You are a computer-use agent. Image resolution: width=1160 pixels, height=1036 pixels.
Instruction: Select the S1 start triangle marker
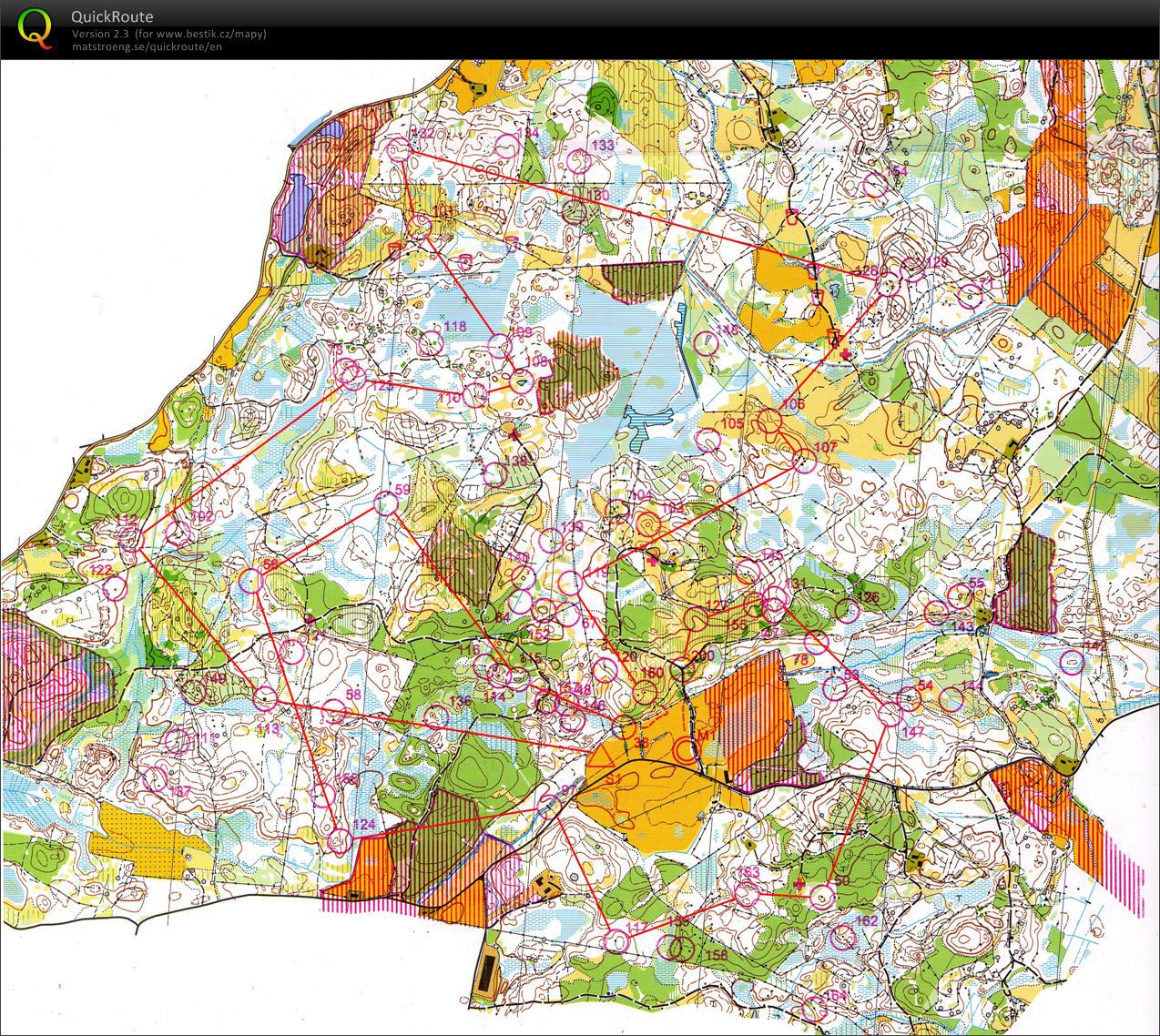pos(603,758)
